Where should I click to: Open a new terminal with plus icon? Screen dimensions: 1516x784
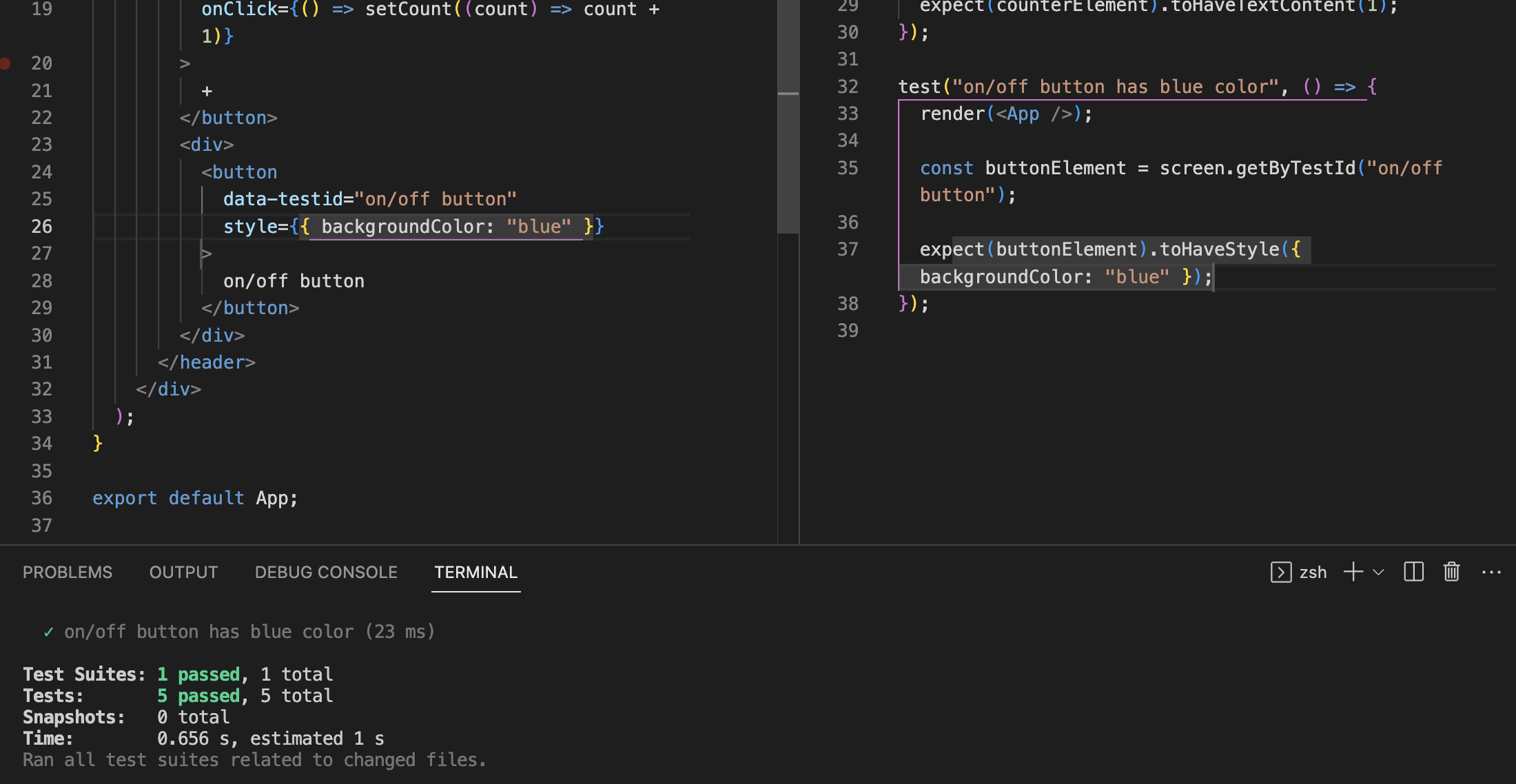tap(1353, 572)
